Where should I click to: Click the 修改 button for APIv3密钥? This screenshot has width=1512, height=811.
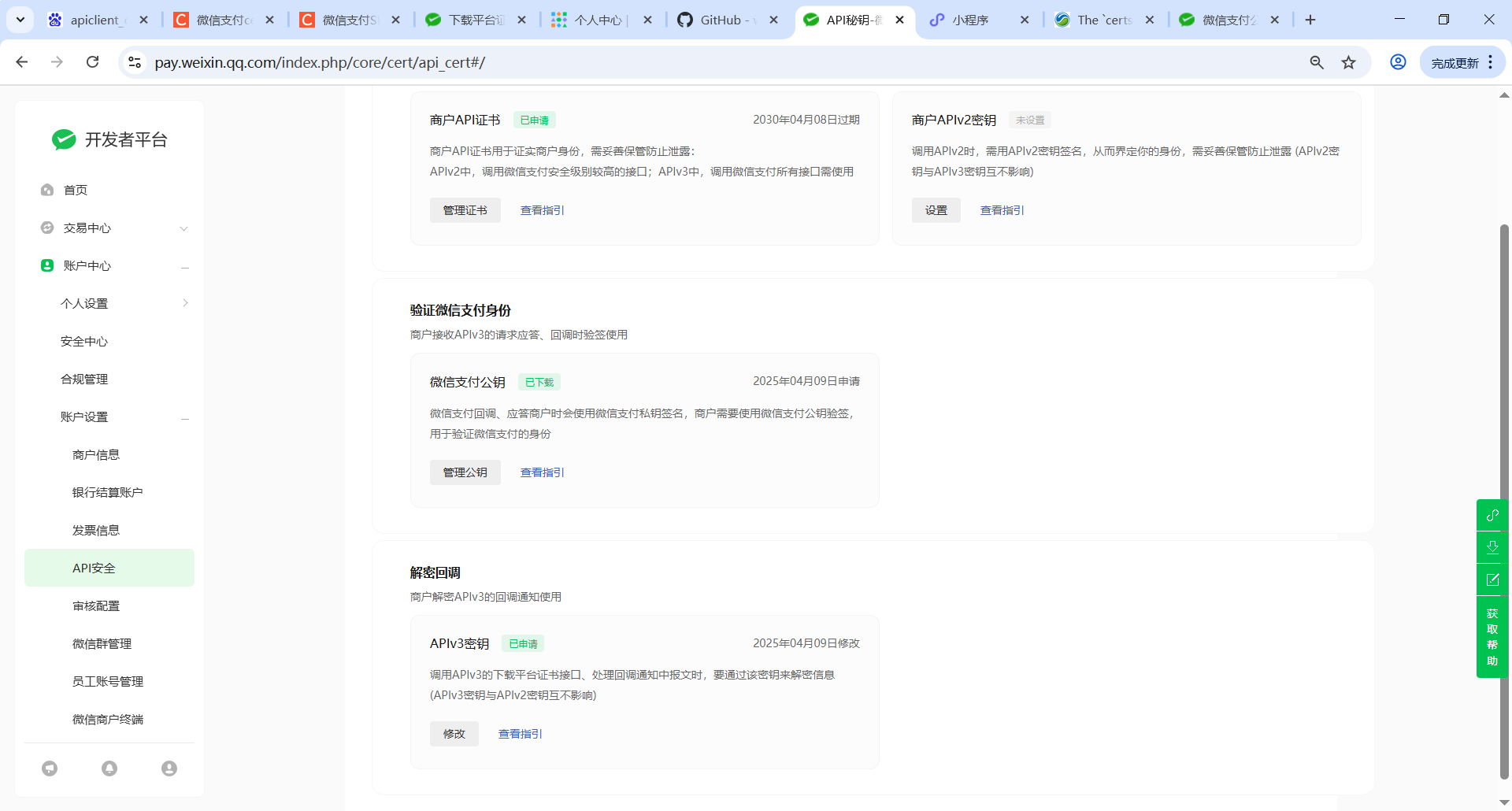pyautogui.click(x=454, y=734)
